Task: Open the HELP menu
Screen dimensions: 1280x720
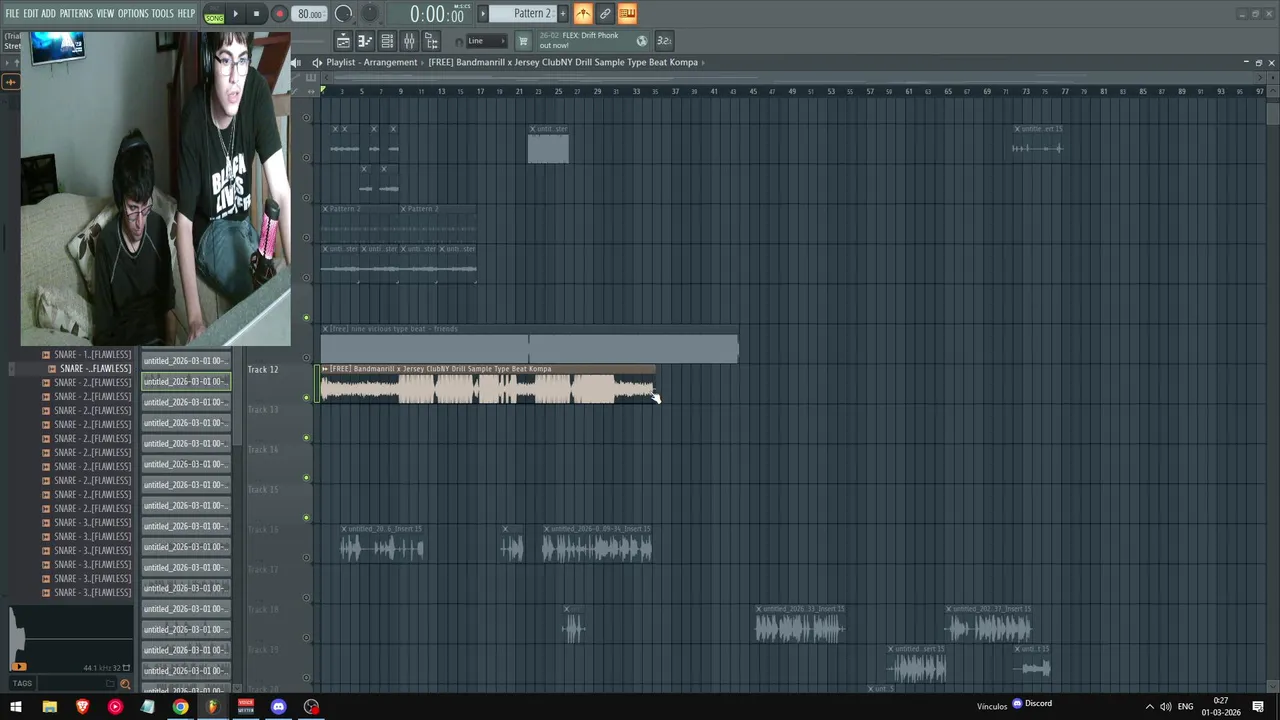Action: (x=186, y=13)
